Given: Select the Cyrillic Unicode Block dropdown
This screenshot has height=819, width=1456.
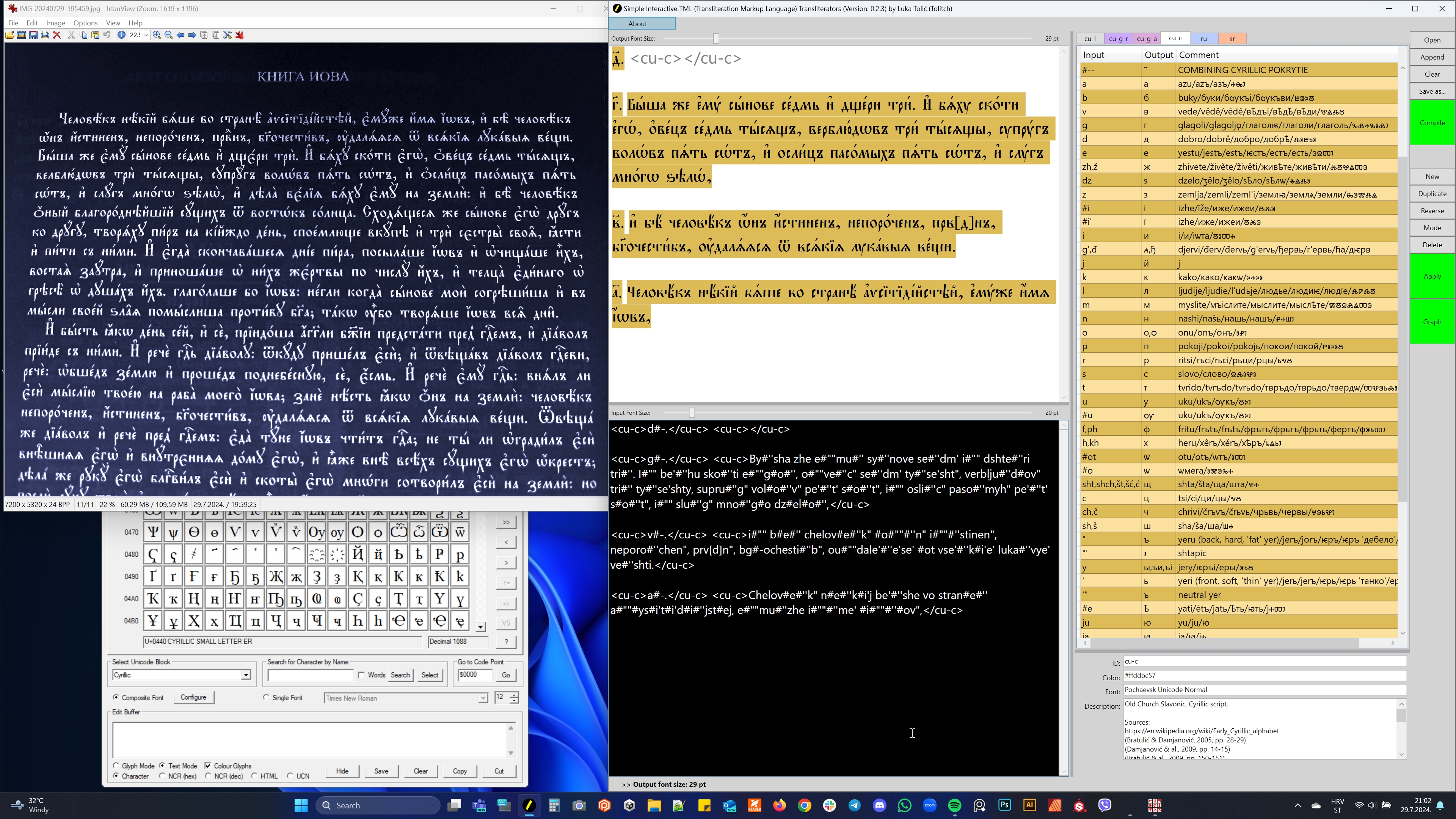Looking at the screenshot, I should pyautogui.click(x=181, y=674).
